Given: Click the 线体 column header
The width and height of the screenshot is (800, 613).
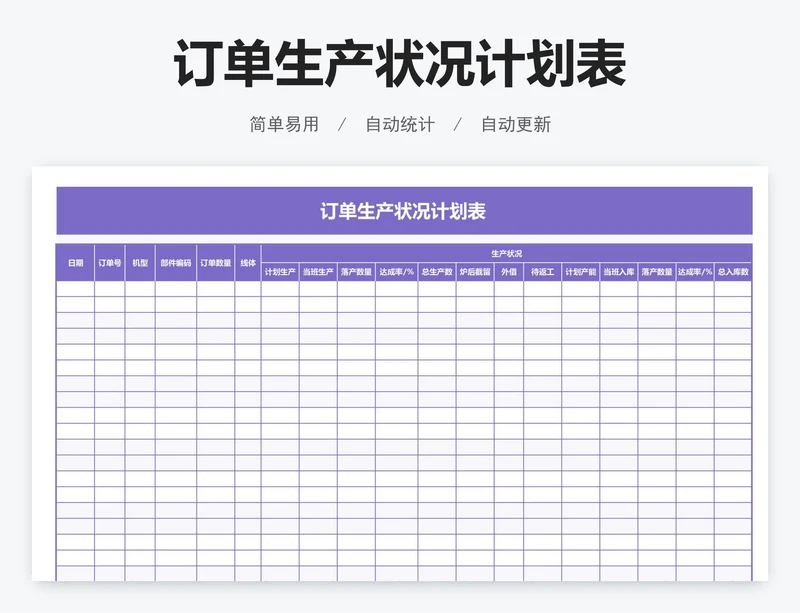Looking at the screenshot, I should tap(248, 263).
